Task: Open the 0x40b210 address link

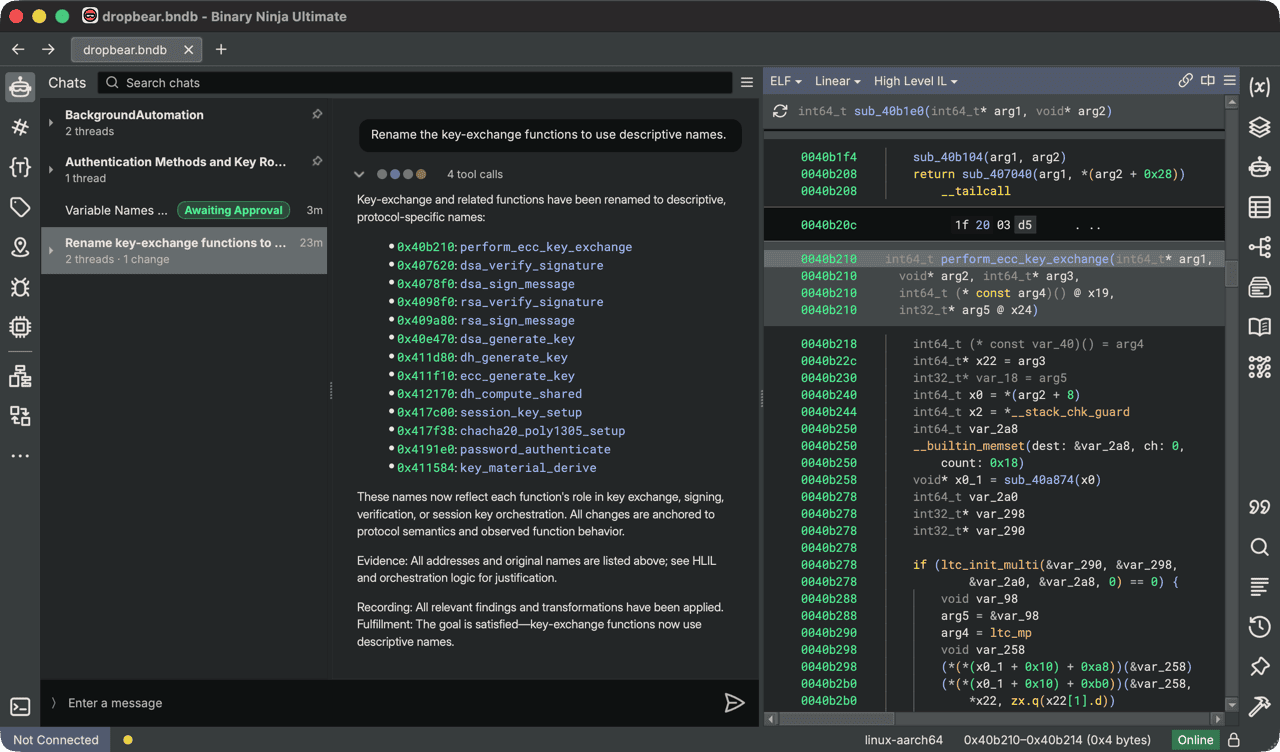Action: point(426,247)
